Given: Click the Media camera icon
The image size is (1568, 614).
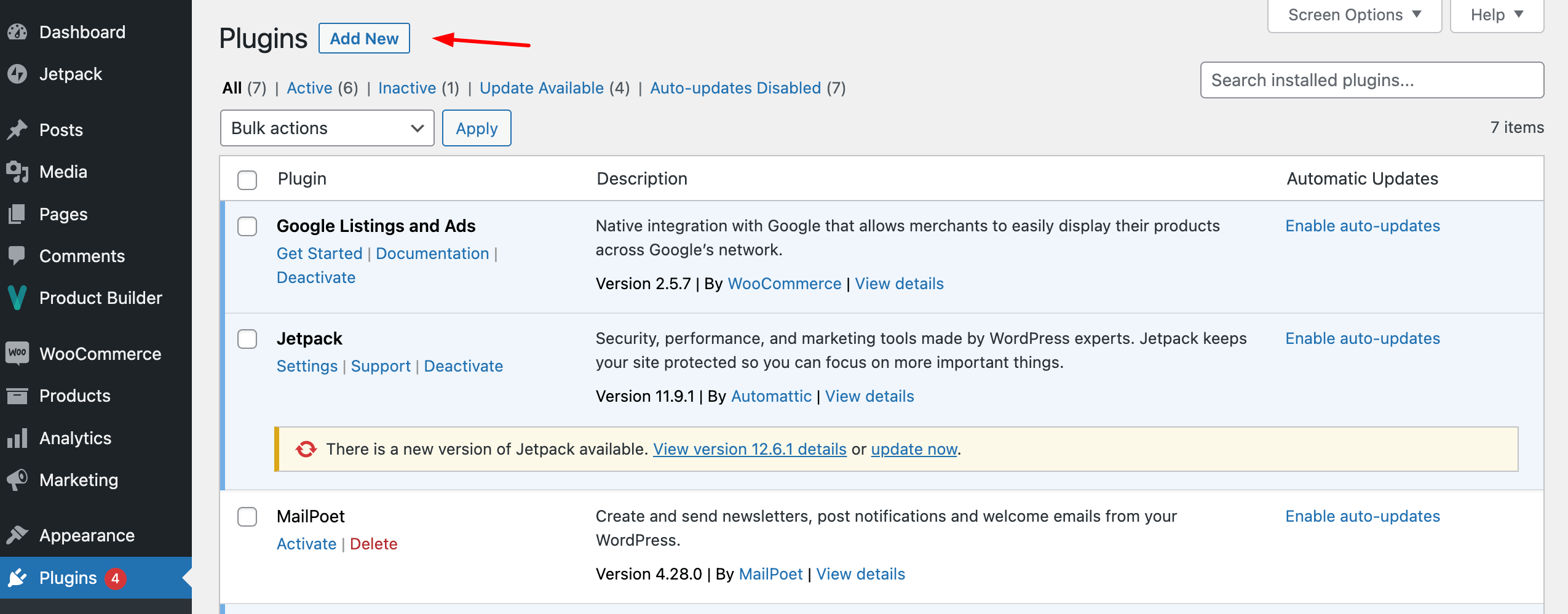Looking at the screenshot, I should 17,172.
